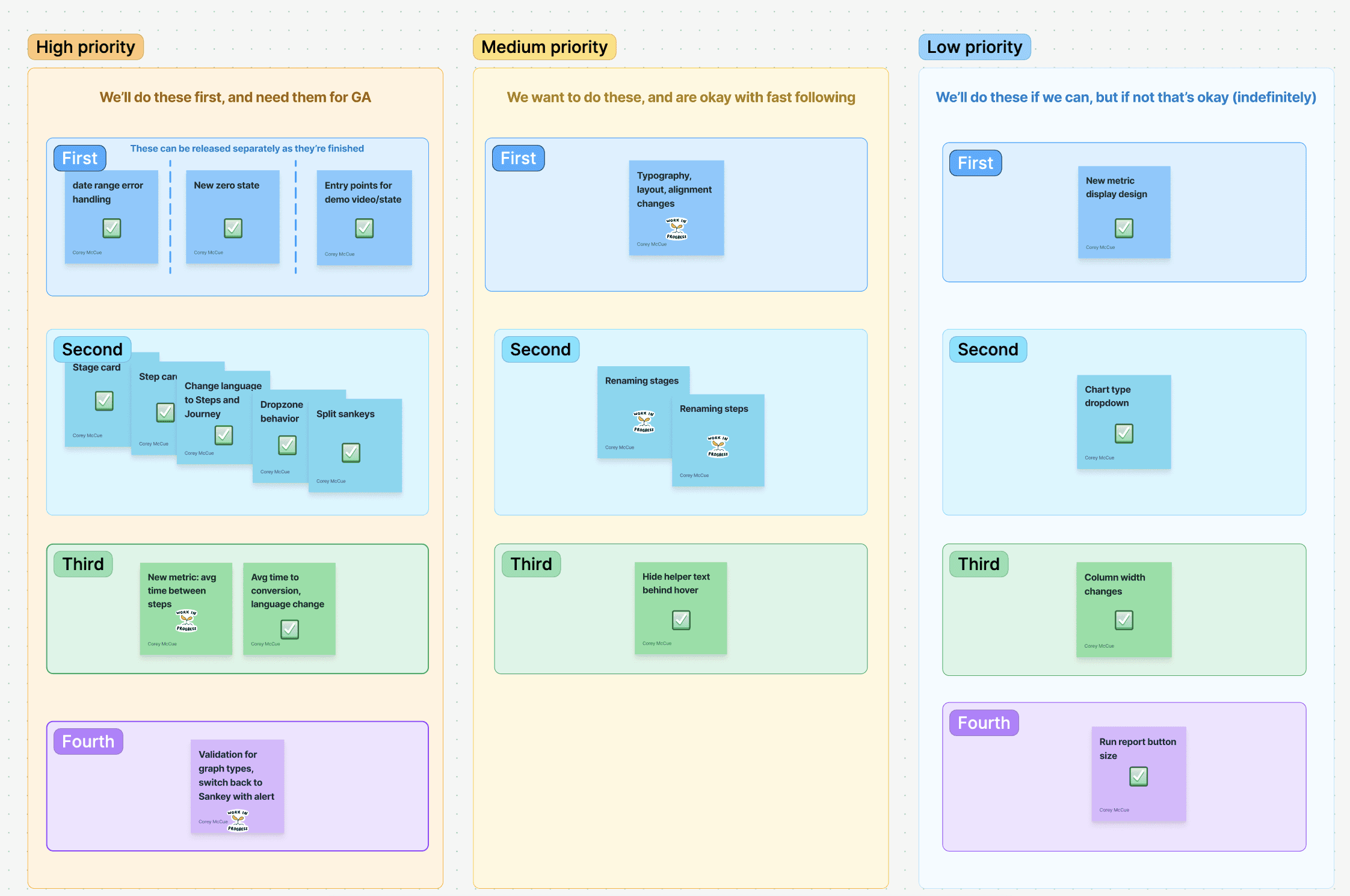Click checkbox on Hide helper text behind hover

681,619
